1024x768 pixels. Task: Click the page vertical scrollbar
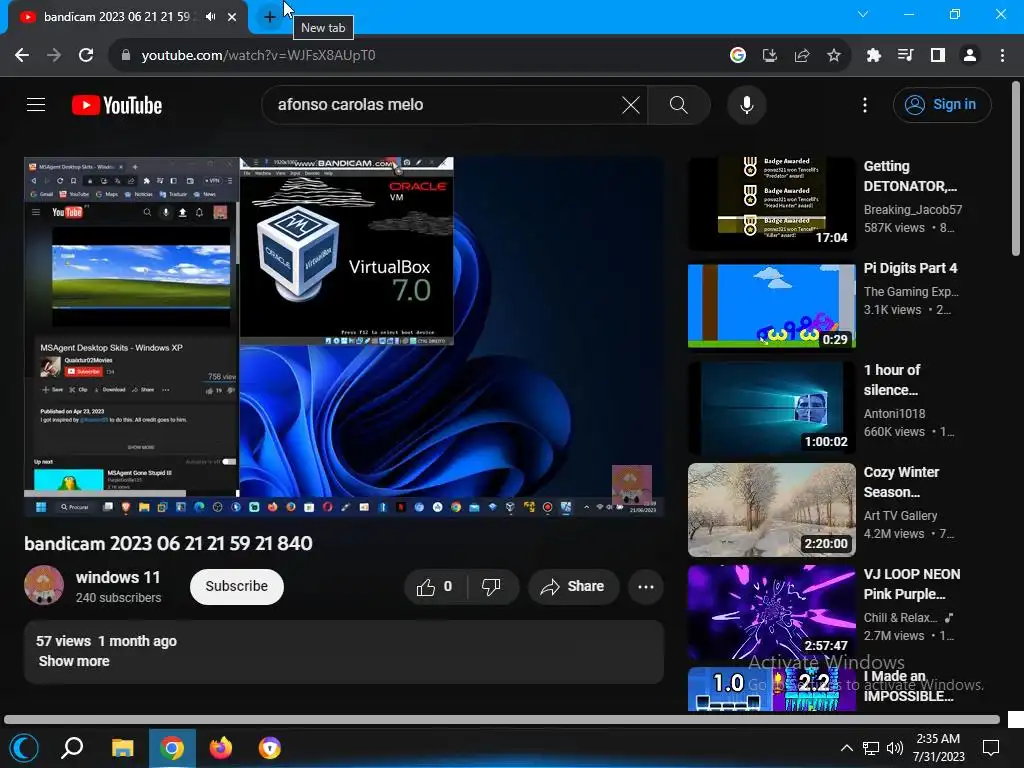(1016, 168)
